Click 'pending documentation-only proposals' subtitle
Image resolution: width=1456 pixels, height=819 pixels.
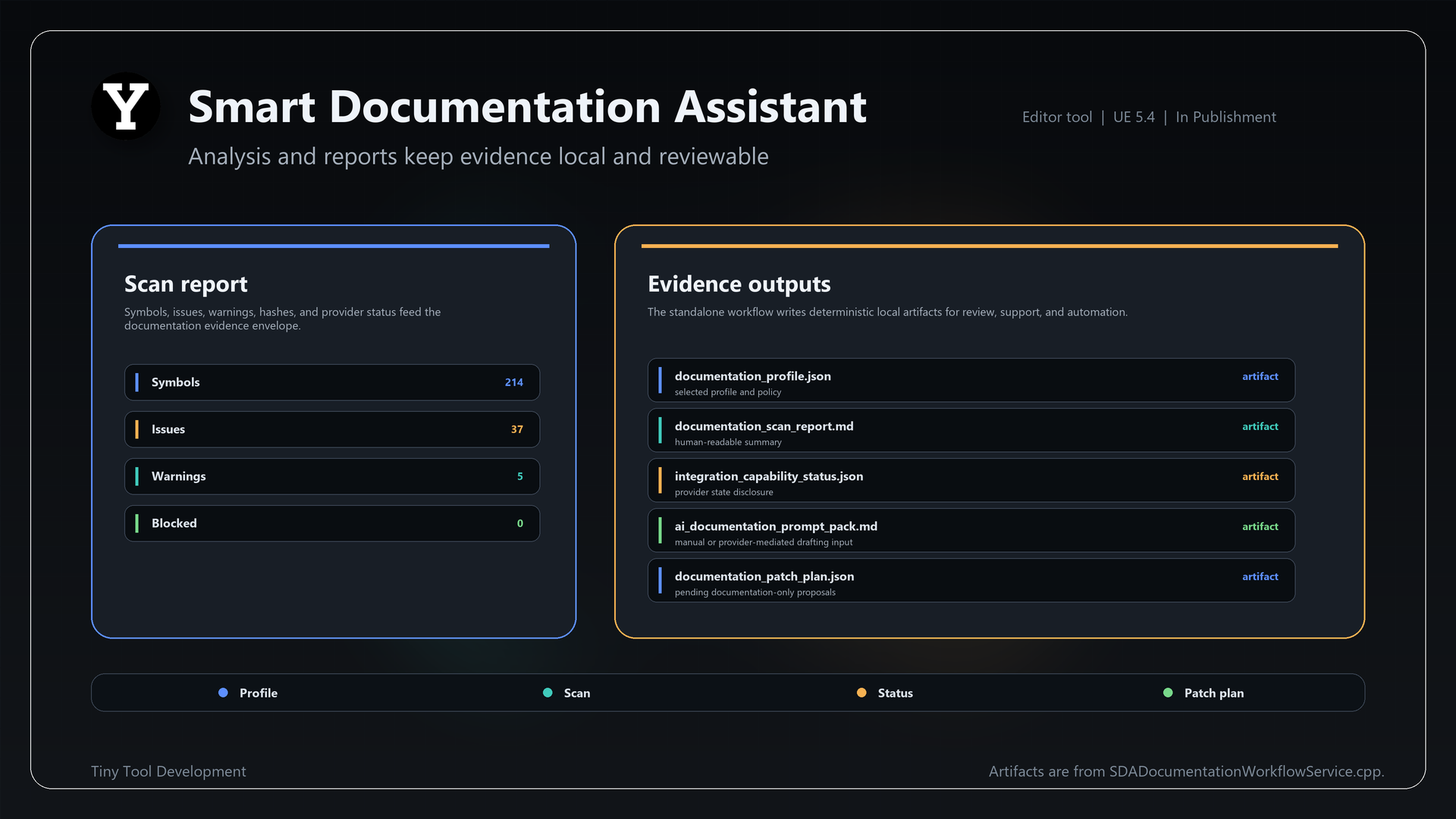pos(755,592)
